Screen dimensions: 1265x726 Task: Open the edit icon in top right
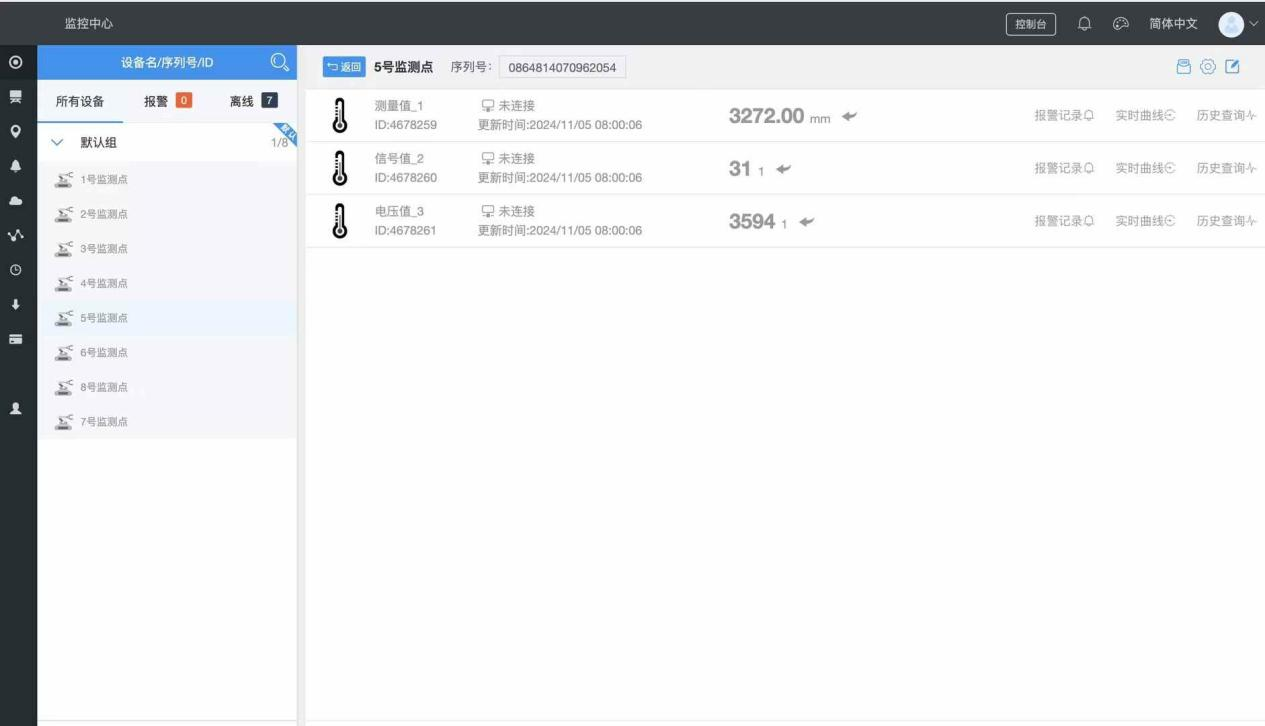[x=1234, y=66]
